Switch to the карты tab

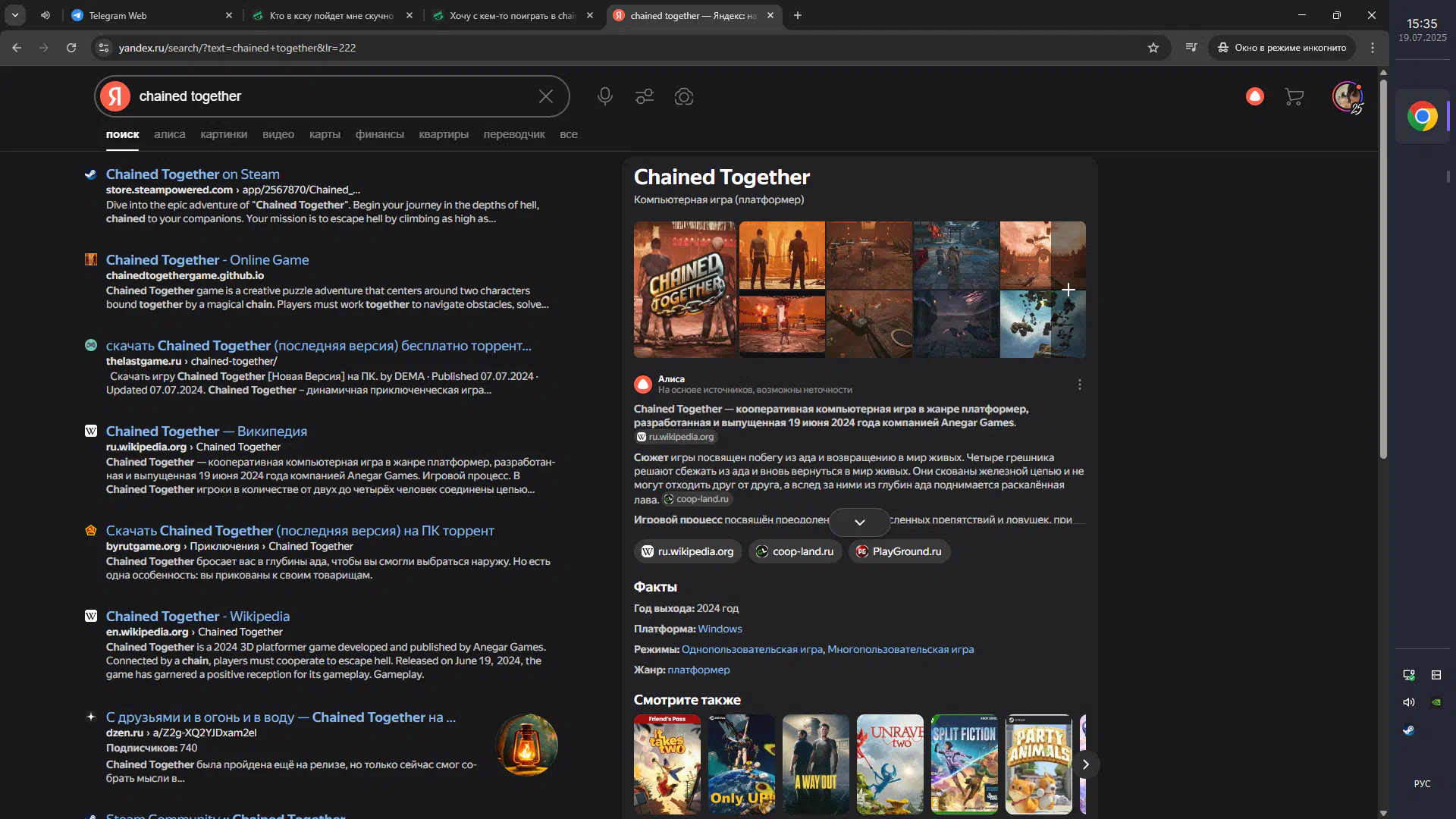[x=325, y=134]
